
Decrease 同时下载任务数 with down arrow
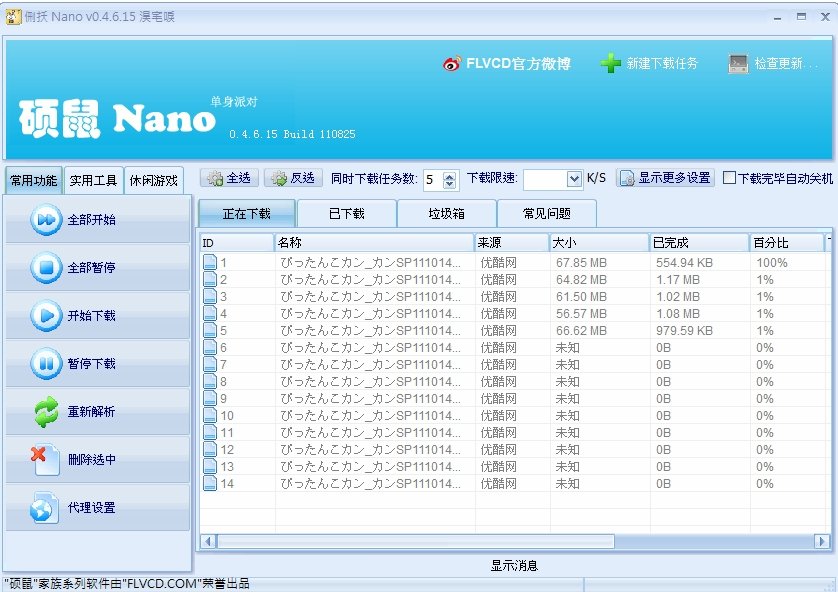pyautogui.click(x=450, y=184)
